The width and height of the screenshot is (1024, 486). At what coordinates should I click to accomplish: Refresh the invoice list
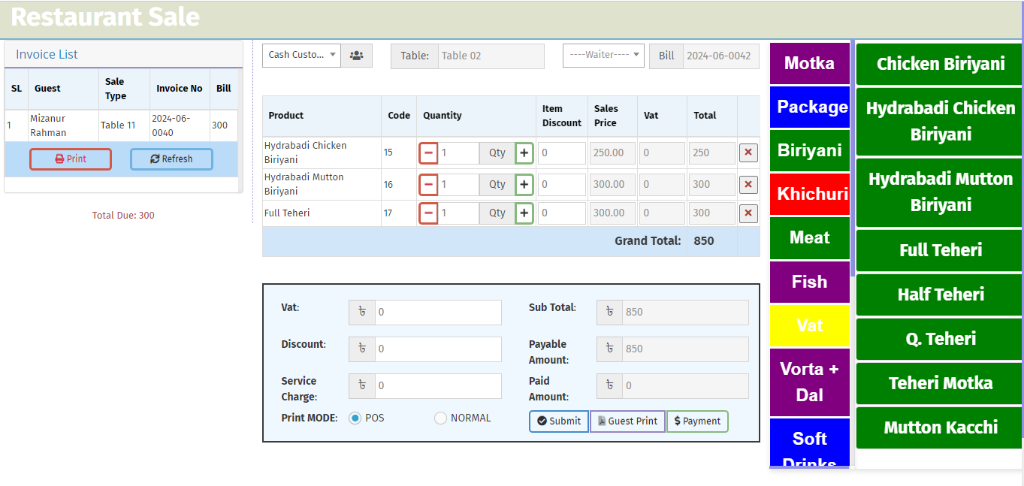coord(171,159)
